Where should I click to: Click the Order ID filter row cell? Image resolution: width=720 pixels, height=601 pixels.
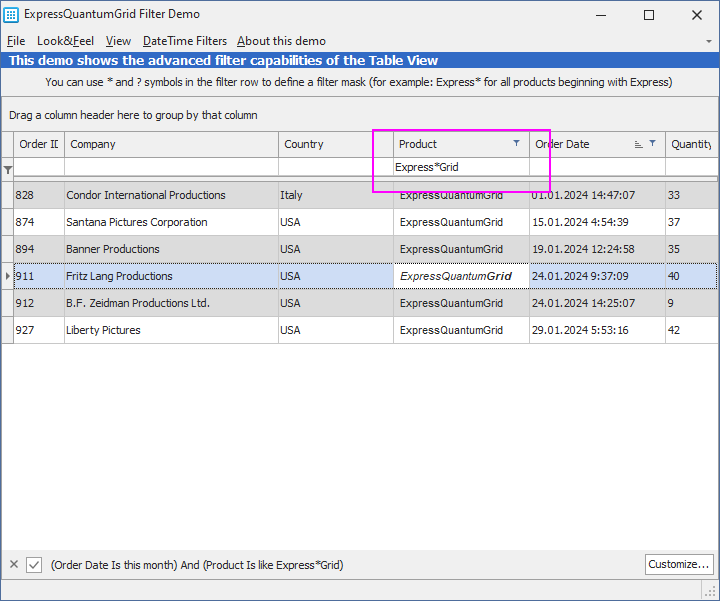point(39,167)
